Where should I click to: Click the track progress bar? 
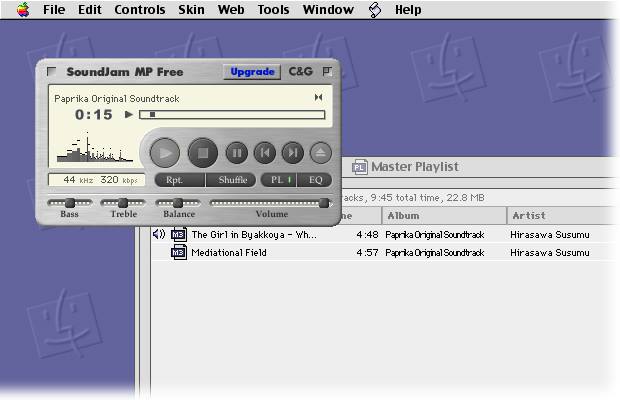coord(232,115)
